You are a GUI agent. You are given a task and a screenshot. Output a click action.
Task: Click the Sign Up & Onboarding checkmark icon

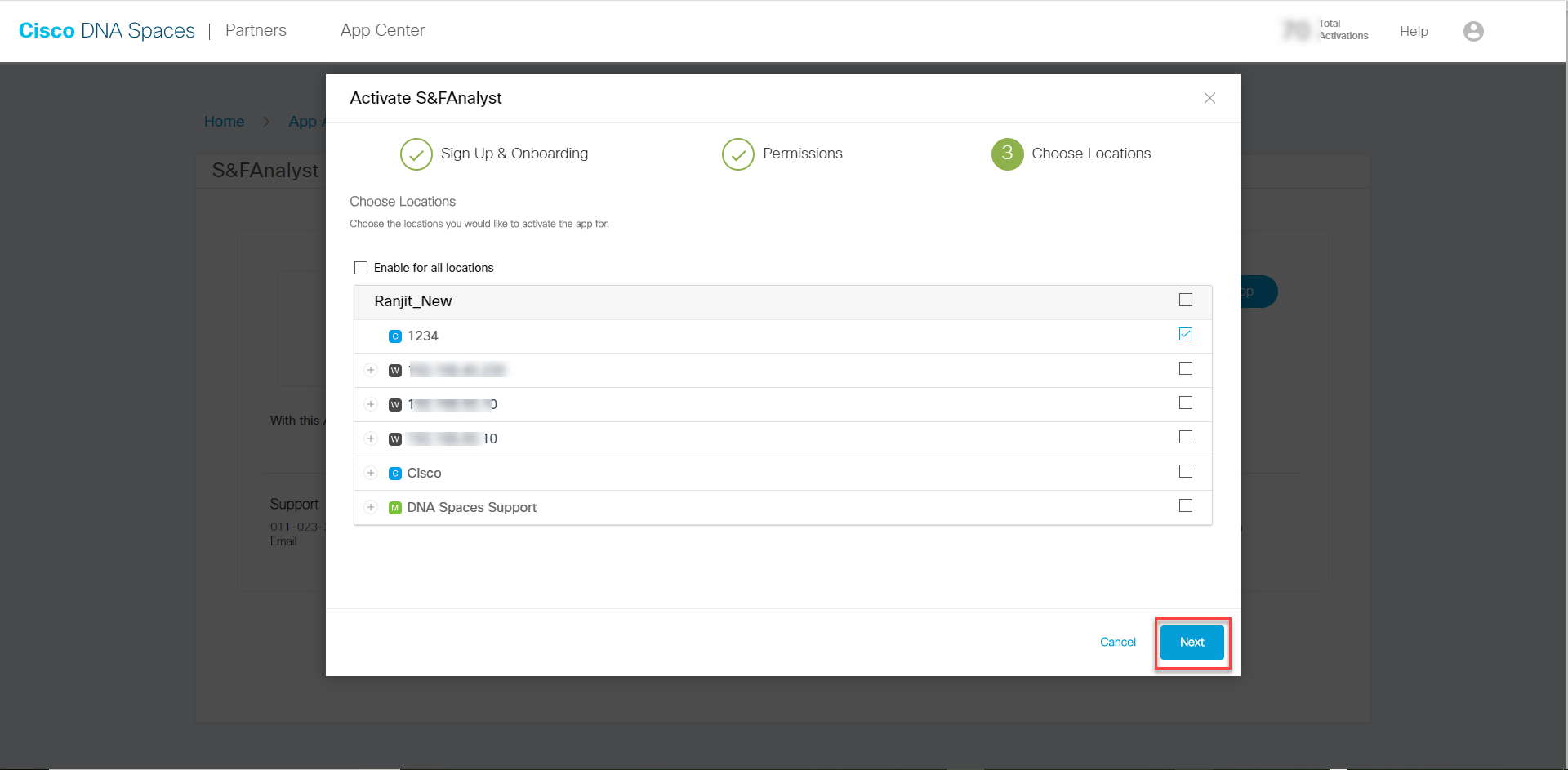point(416,154)
